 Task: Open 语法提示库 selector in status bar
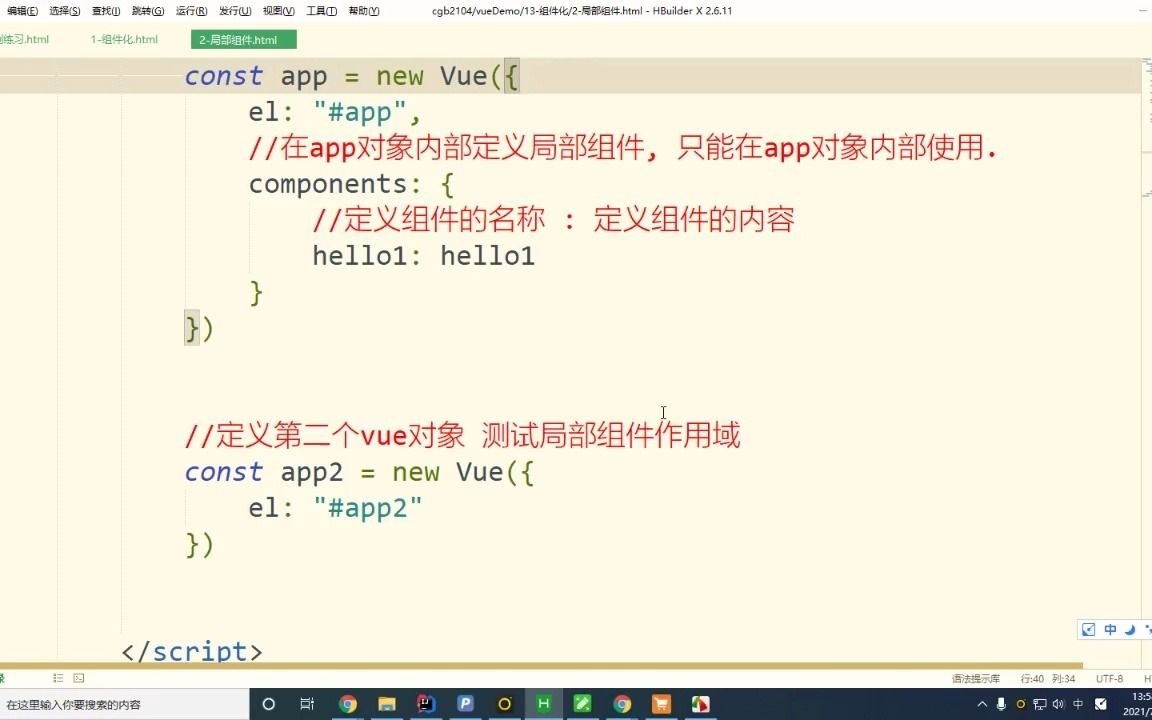pyautogui.click(x=975, y=678)
